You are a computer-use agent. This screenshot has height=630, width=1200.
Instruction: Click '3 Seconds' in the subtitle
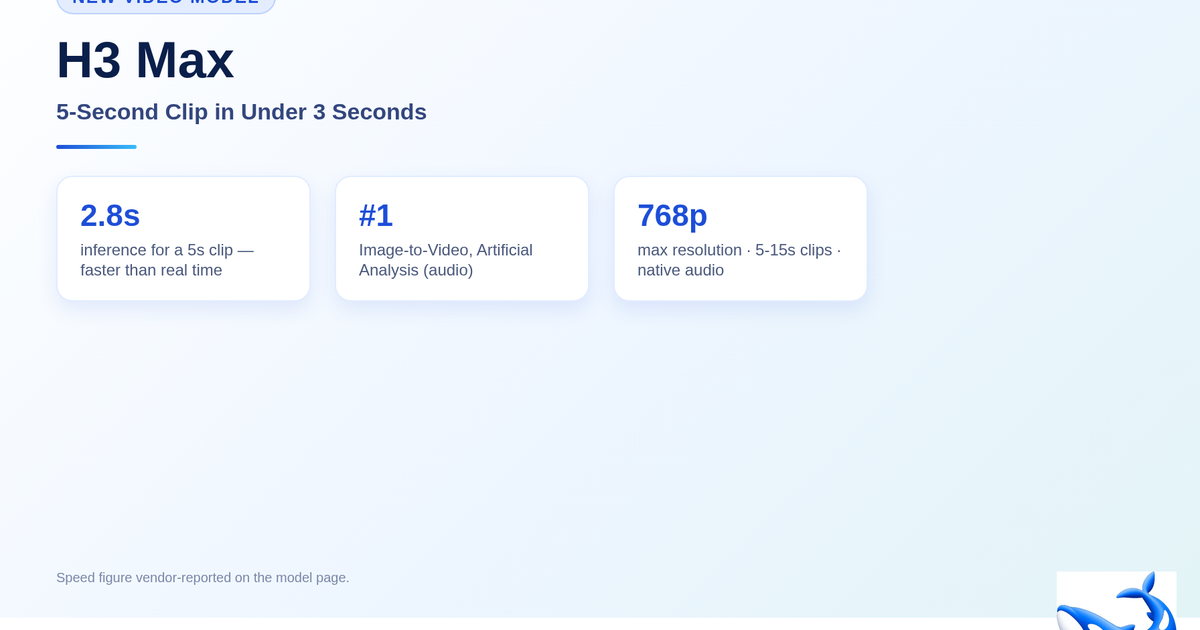(x=370, y=112)
